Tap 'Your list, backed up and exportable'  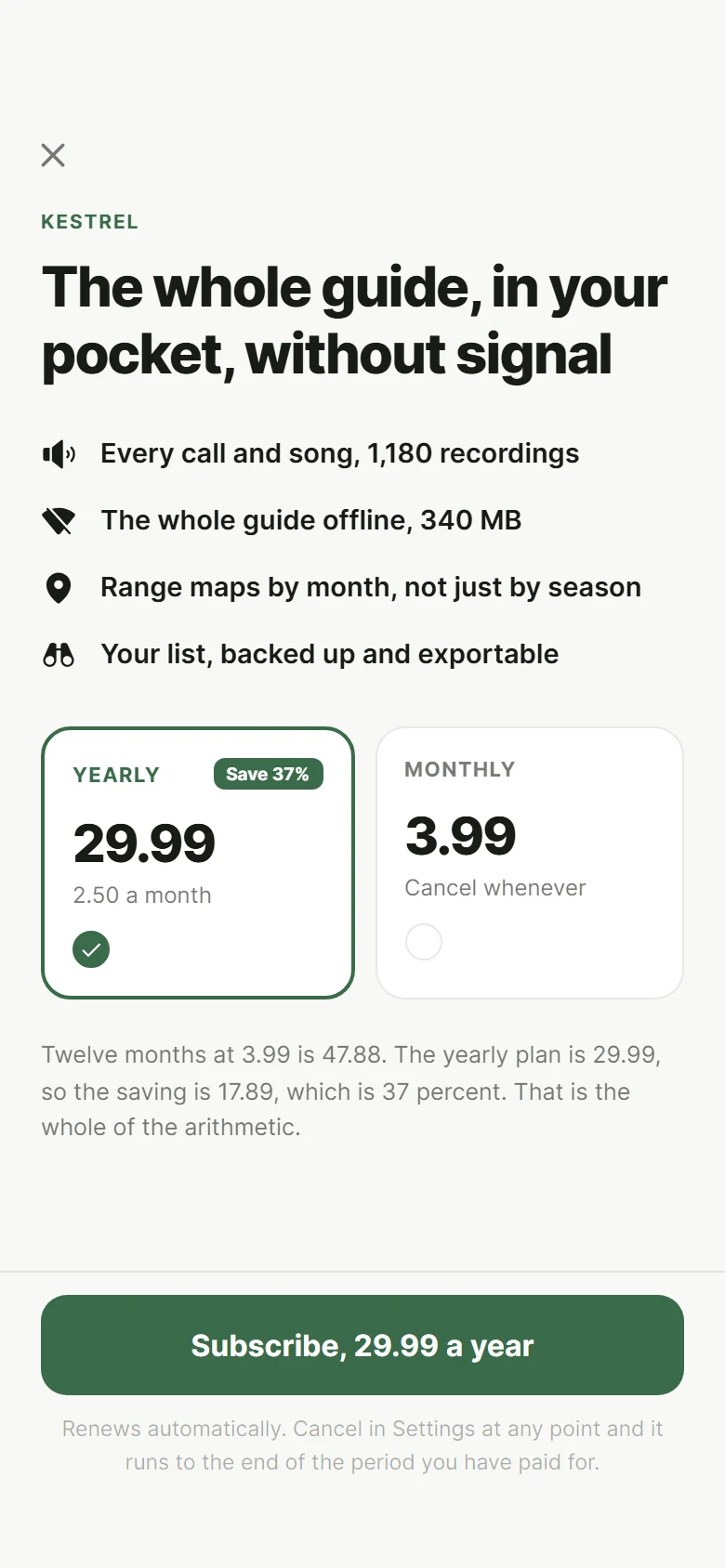[x=330, y=654]
